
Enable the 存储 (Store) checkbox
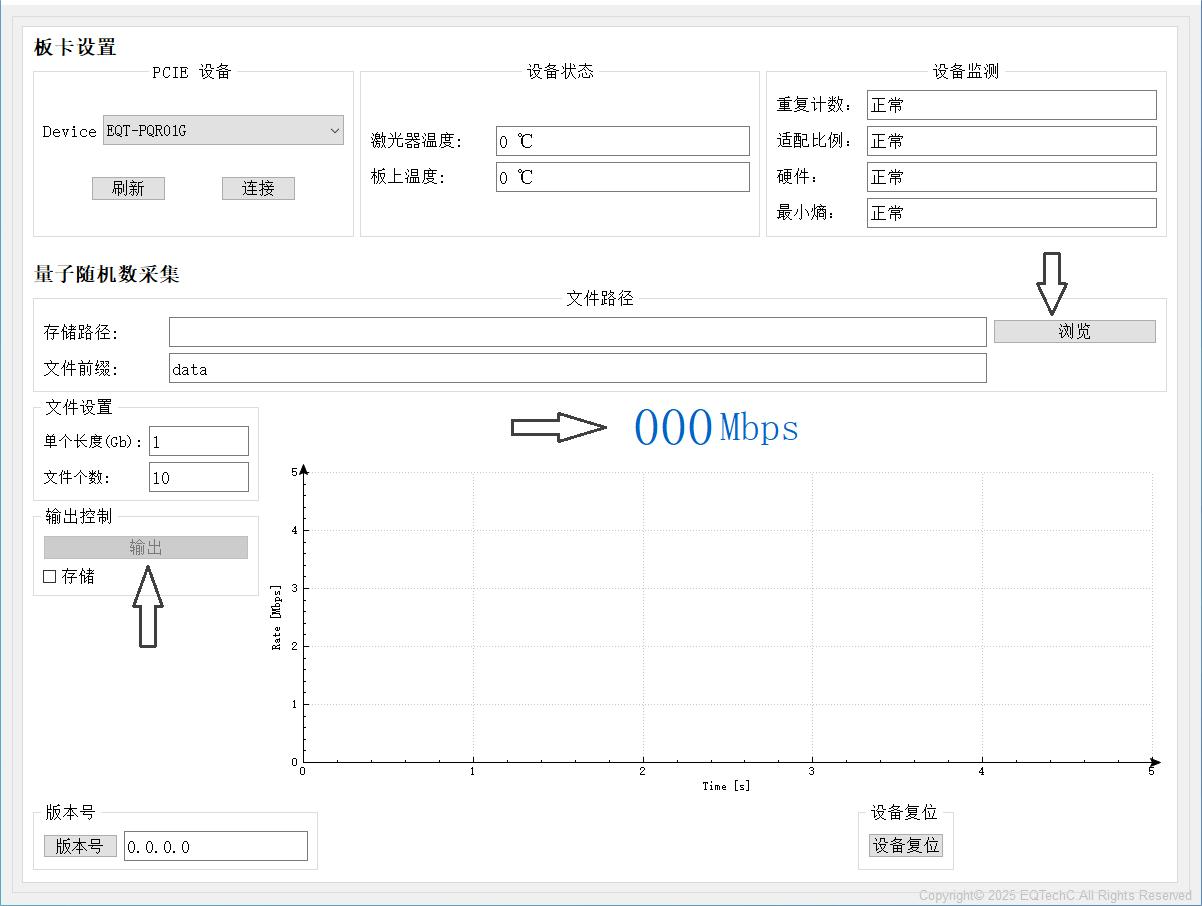[50, 577]
